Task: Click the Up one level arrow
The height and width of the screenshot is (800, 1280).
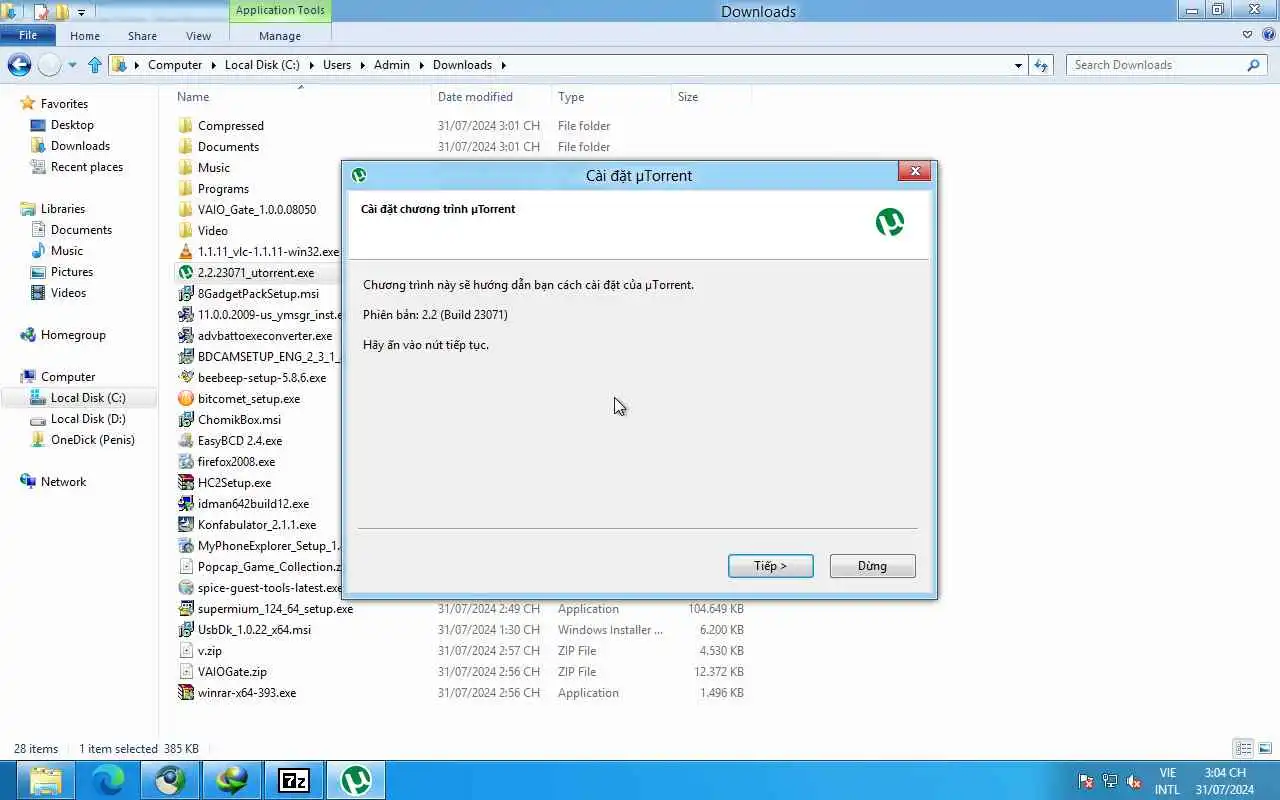Action: pyautogui.click(x=95, y=65)
